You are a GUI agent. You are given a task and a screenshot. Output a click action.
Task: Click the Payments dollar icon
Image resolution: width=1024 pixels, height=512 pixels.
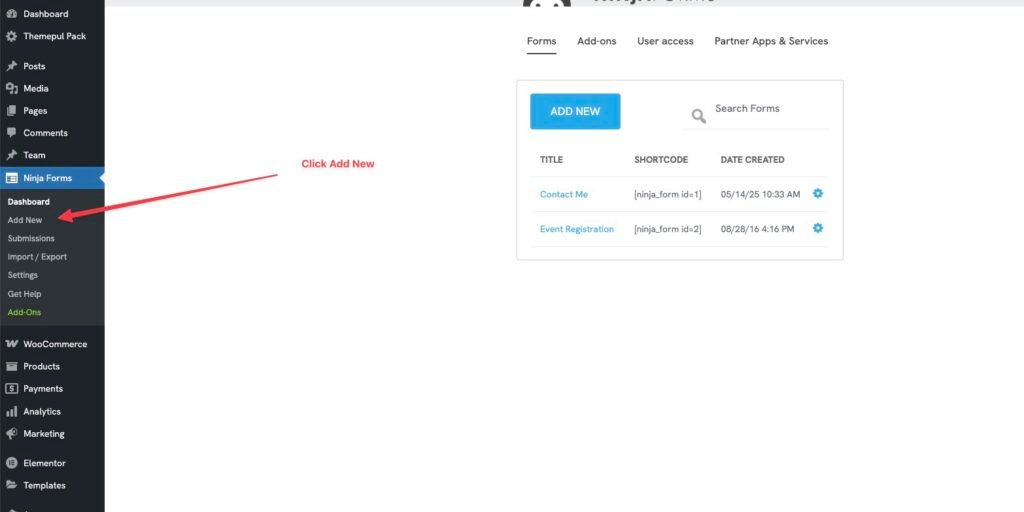pyautogui.click(x=11, y=389)
